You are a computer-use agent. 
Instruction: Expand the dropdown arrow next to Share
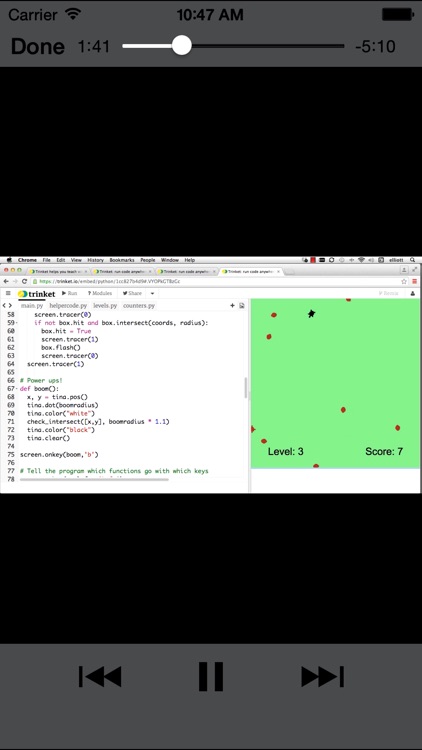point(152,293)
